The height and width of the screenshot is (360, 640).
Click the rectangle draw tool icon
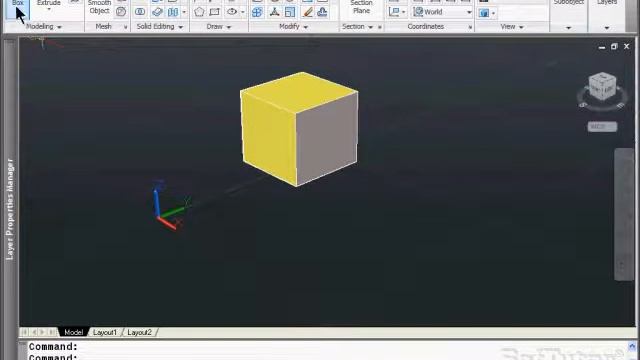point(215,12)
